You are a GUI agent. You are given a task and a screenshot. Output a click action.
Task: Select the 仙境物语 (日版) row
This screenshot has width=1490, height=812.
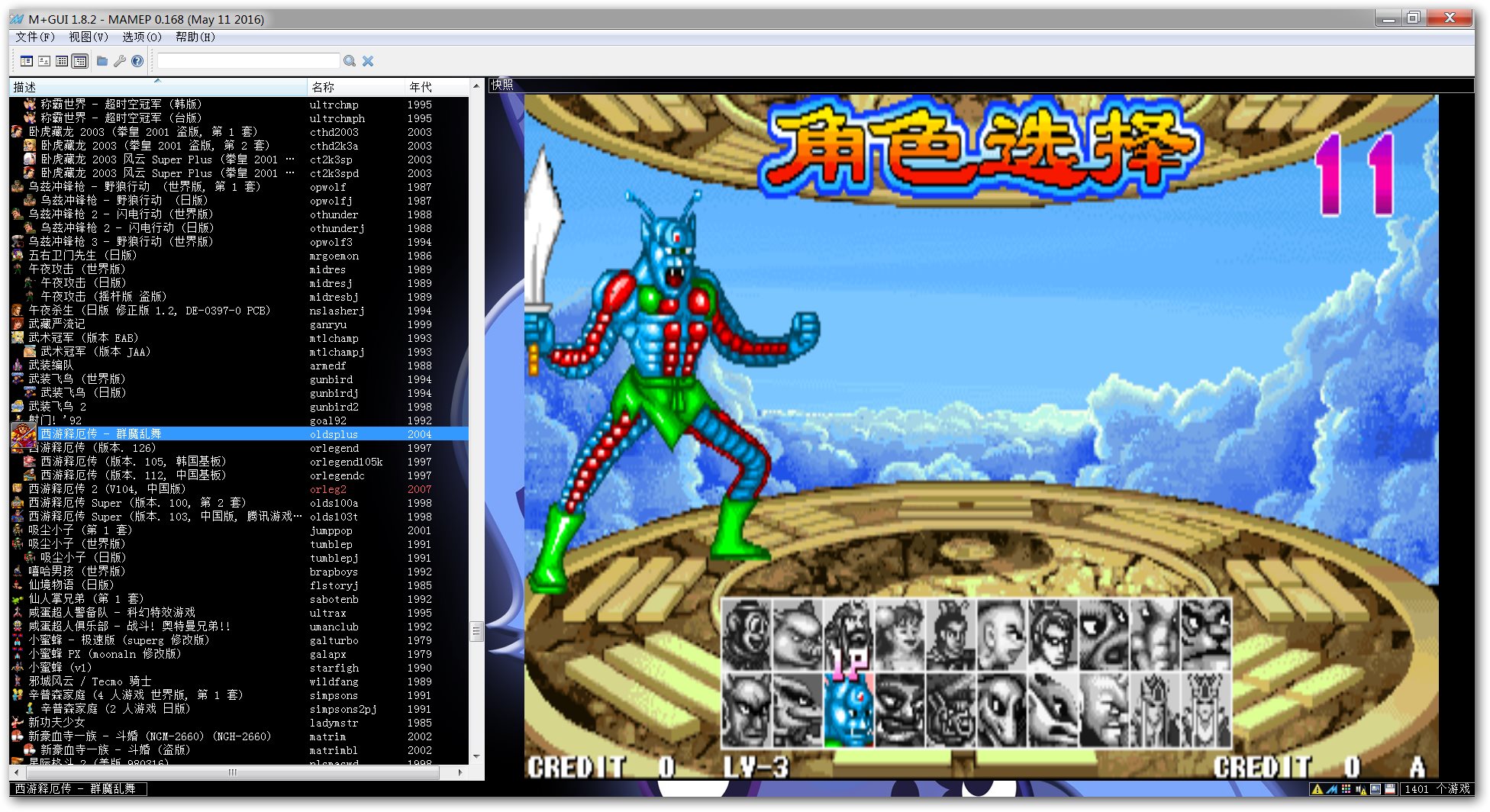(239, 585)
